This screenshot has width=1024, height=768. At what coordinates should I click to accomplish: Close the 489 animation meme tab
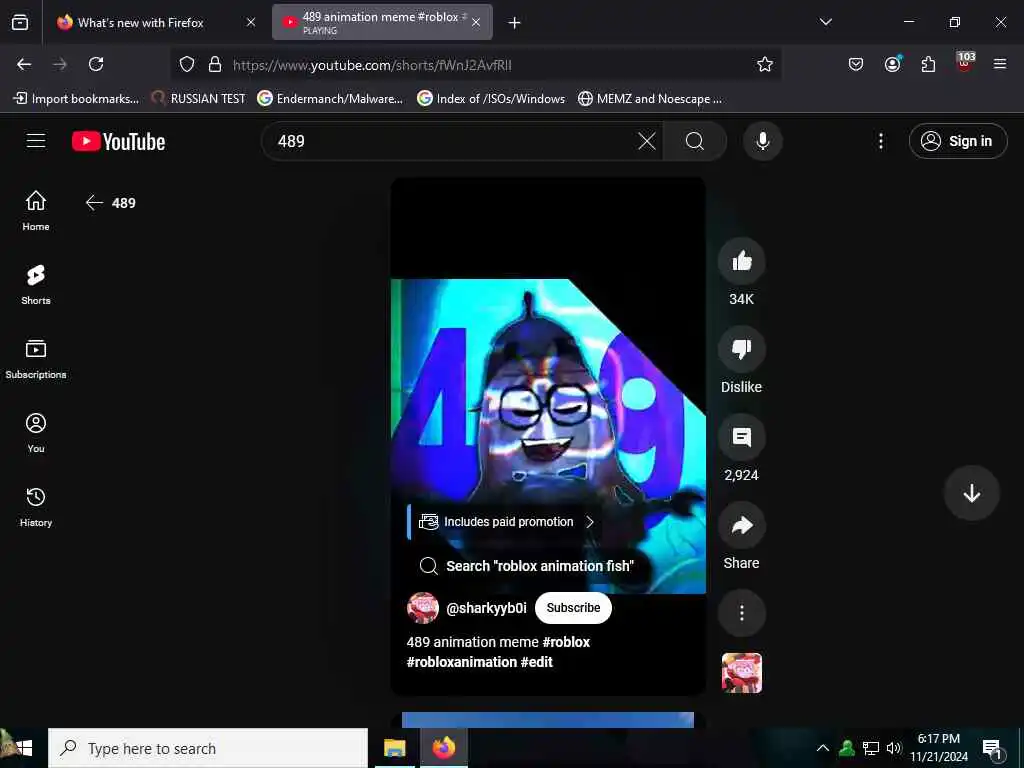(476, 22)
